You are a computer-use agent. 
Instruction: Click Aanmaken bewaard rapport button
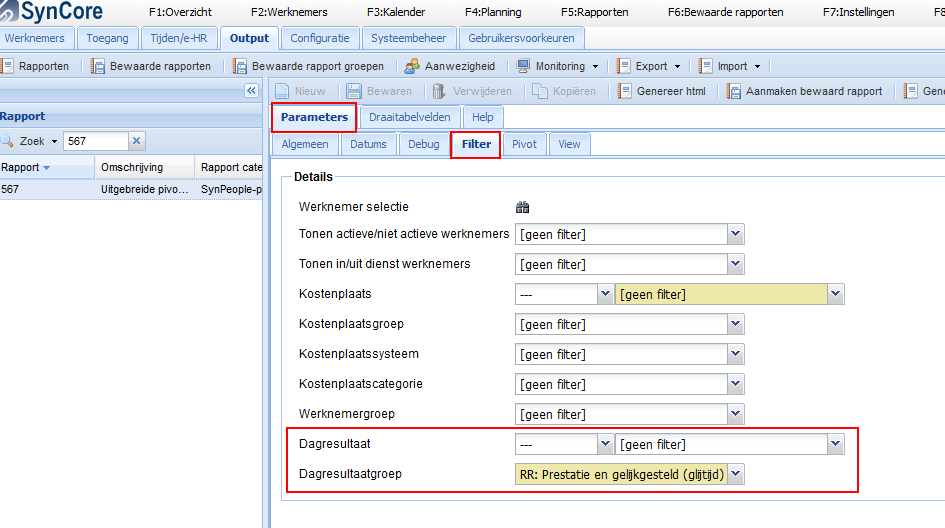804,91
